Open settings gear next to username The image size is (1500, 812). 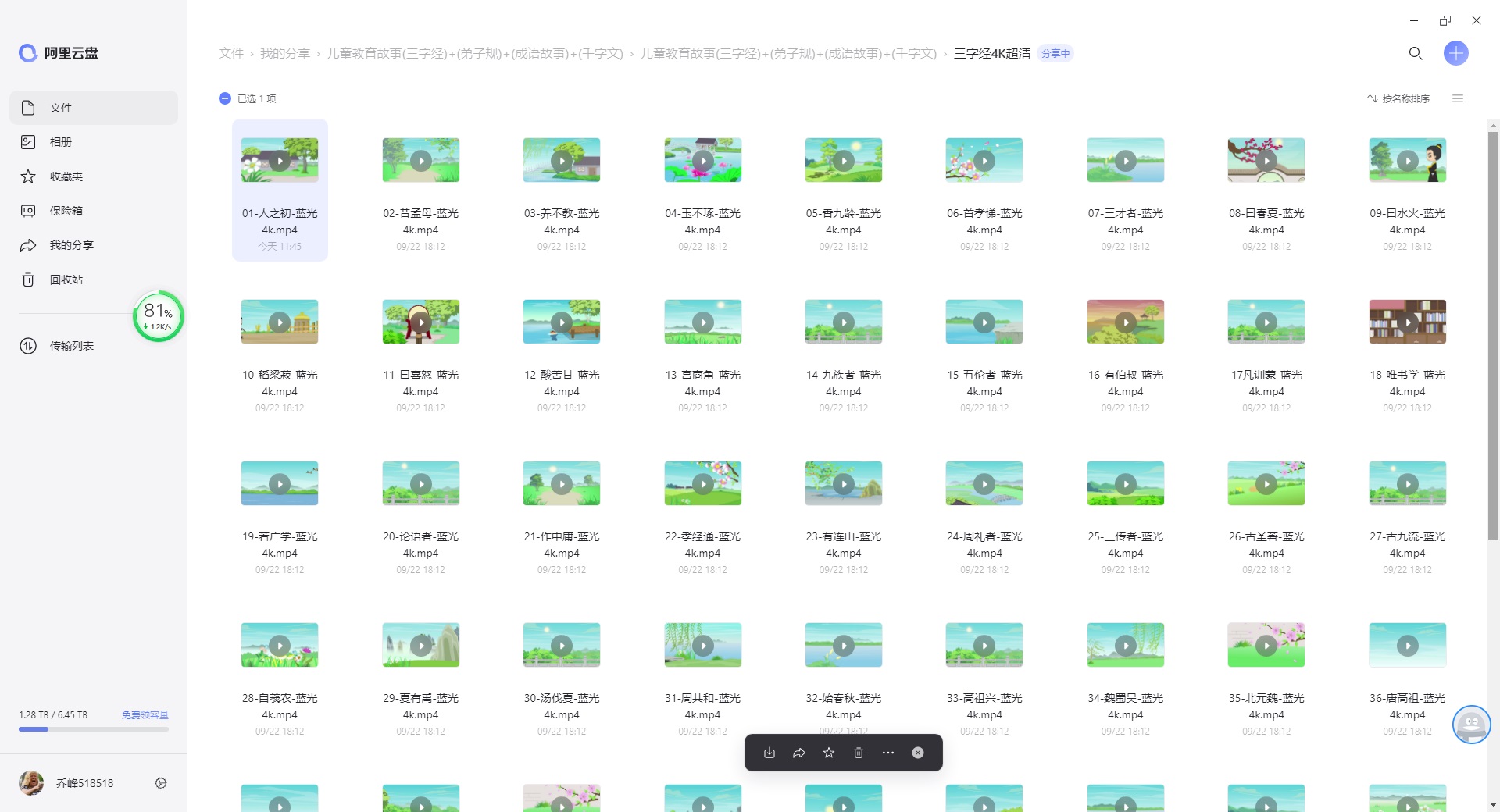[x=161, y=783]
